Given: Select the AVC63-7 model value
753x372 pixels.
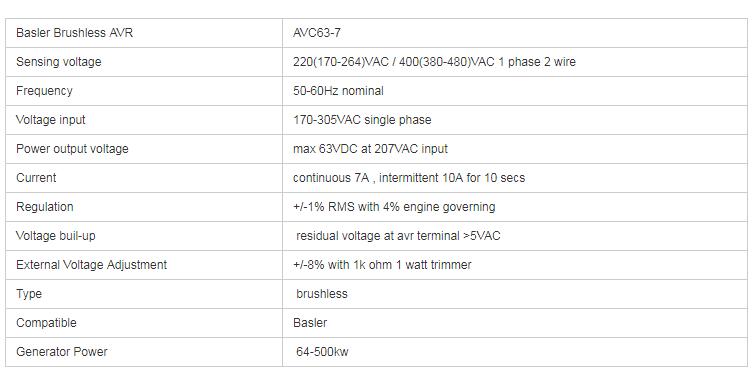Looking at the screenshot, I should coord(317,33).
